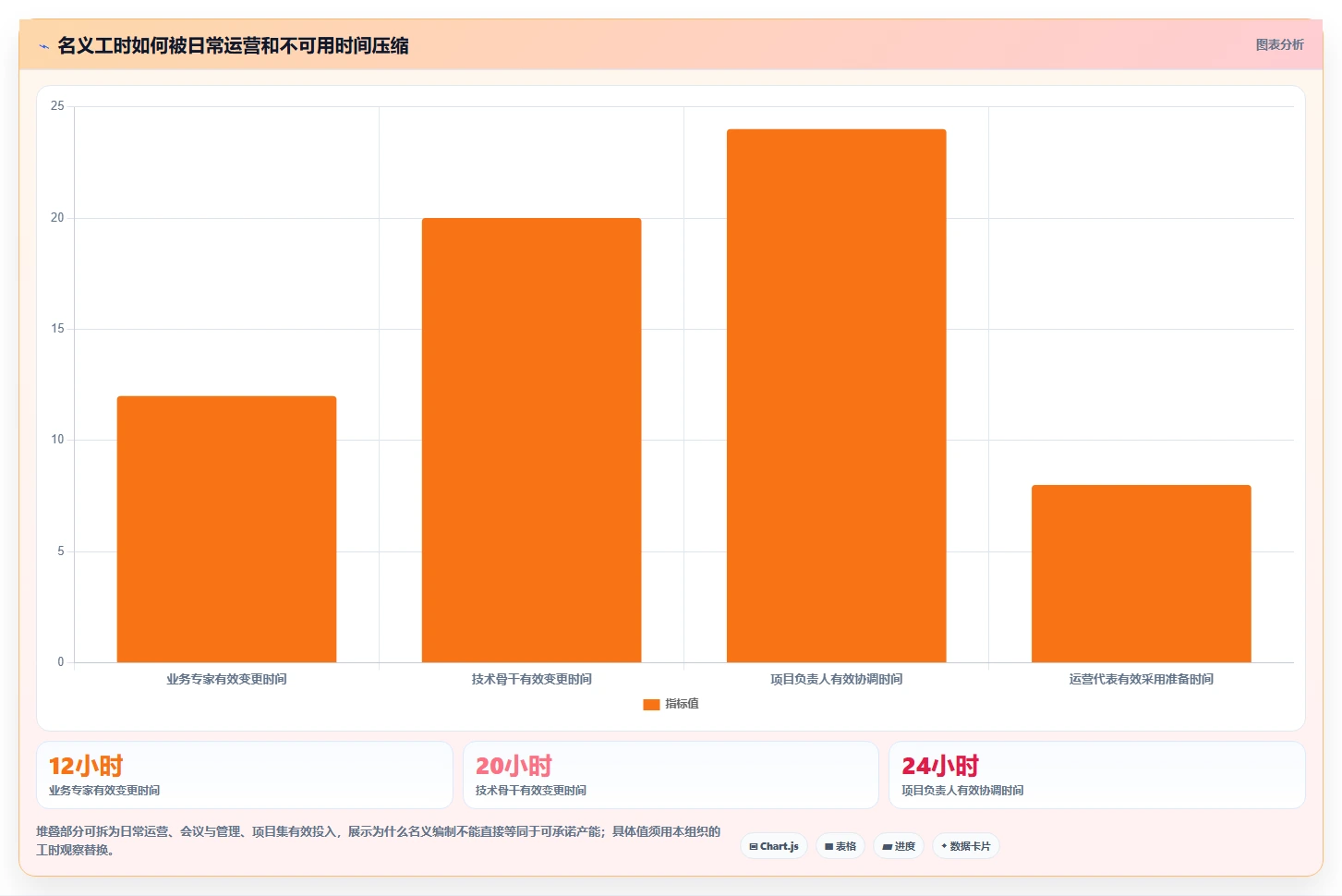Click the y-axis value 15
Image resolution: width=1342 pixels, height=896 pixels.
tap(57, 329)
